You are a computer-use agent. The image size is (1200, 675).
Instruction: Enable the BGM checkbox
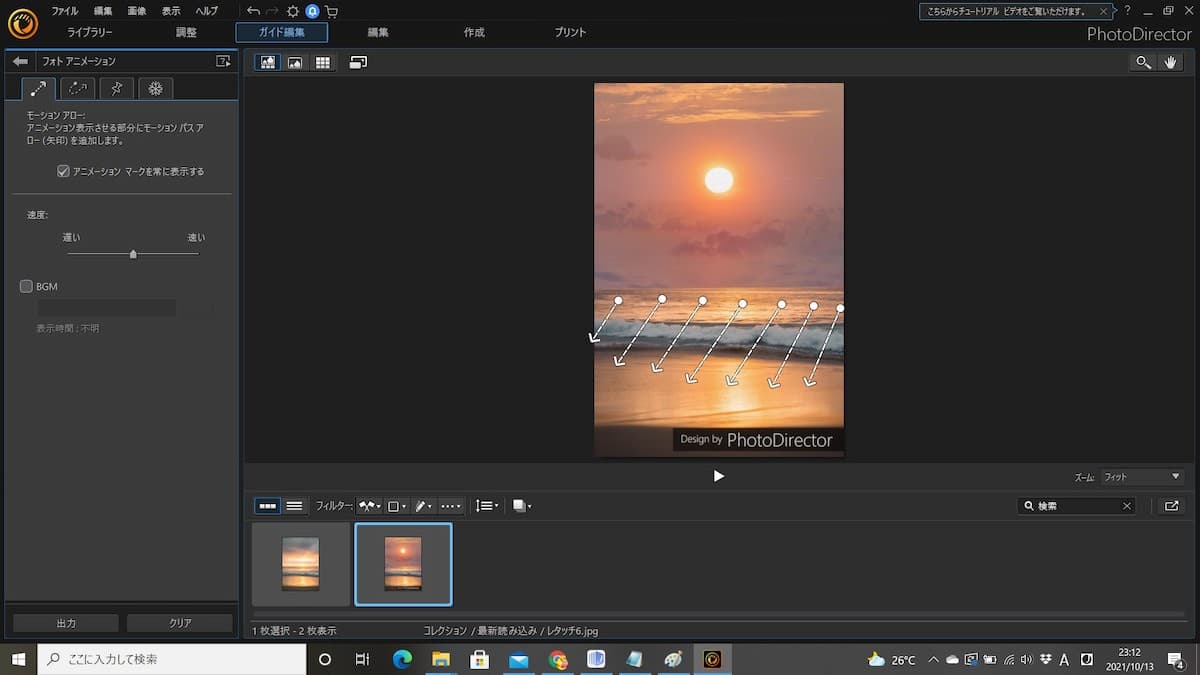(27, 286)
